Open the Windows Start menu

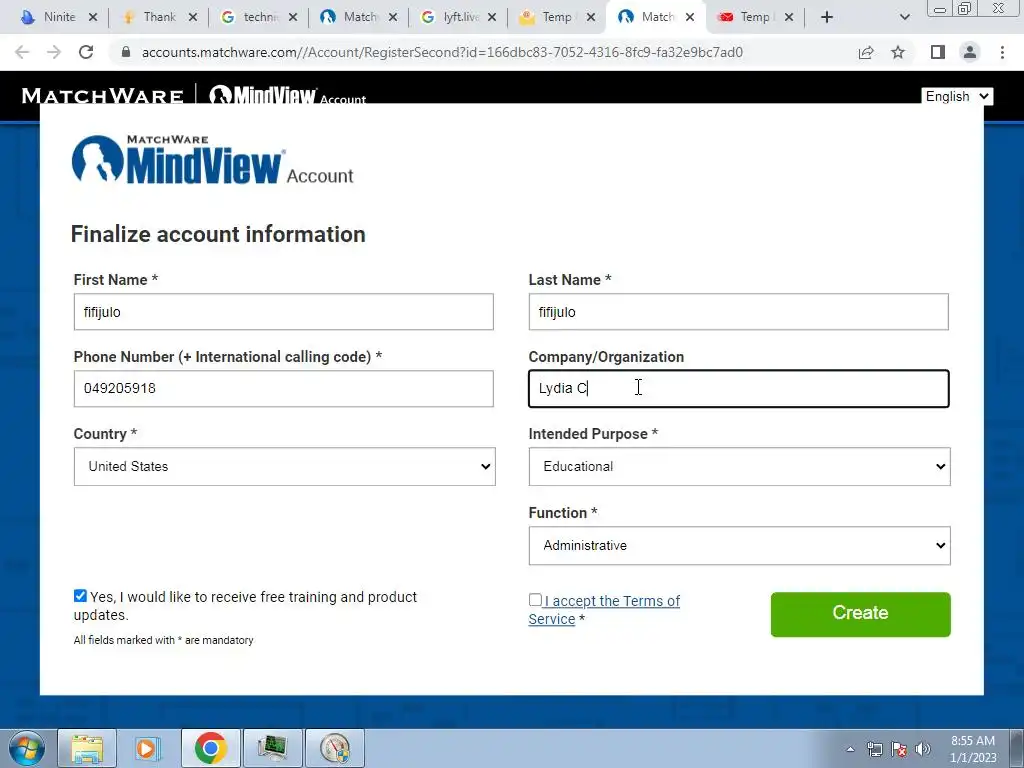click(26, 748)
